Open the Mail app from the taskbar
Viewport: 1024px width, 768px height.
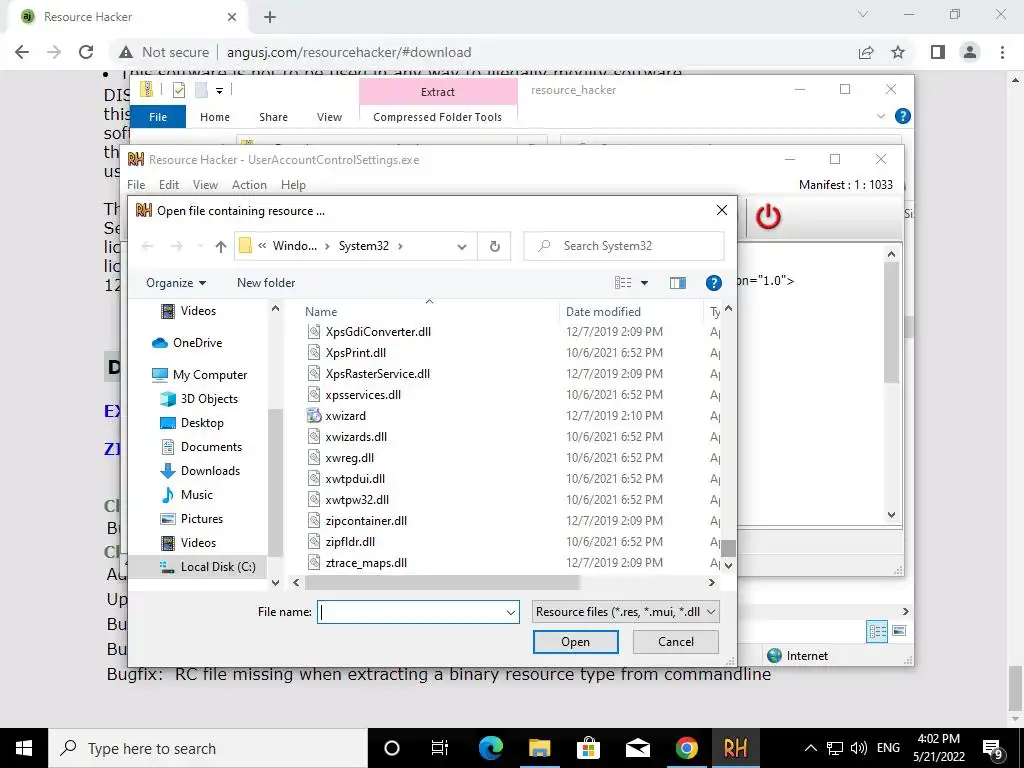click(637, 748)
